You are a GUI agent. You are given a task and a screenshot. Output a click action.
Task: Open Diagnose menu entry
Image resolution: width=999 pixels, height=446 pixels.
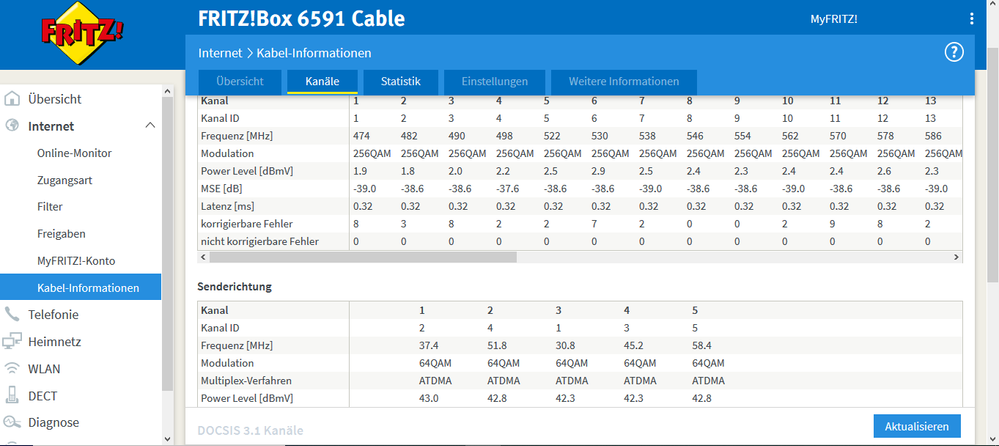click(x=54, y=422)
